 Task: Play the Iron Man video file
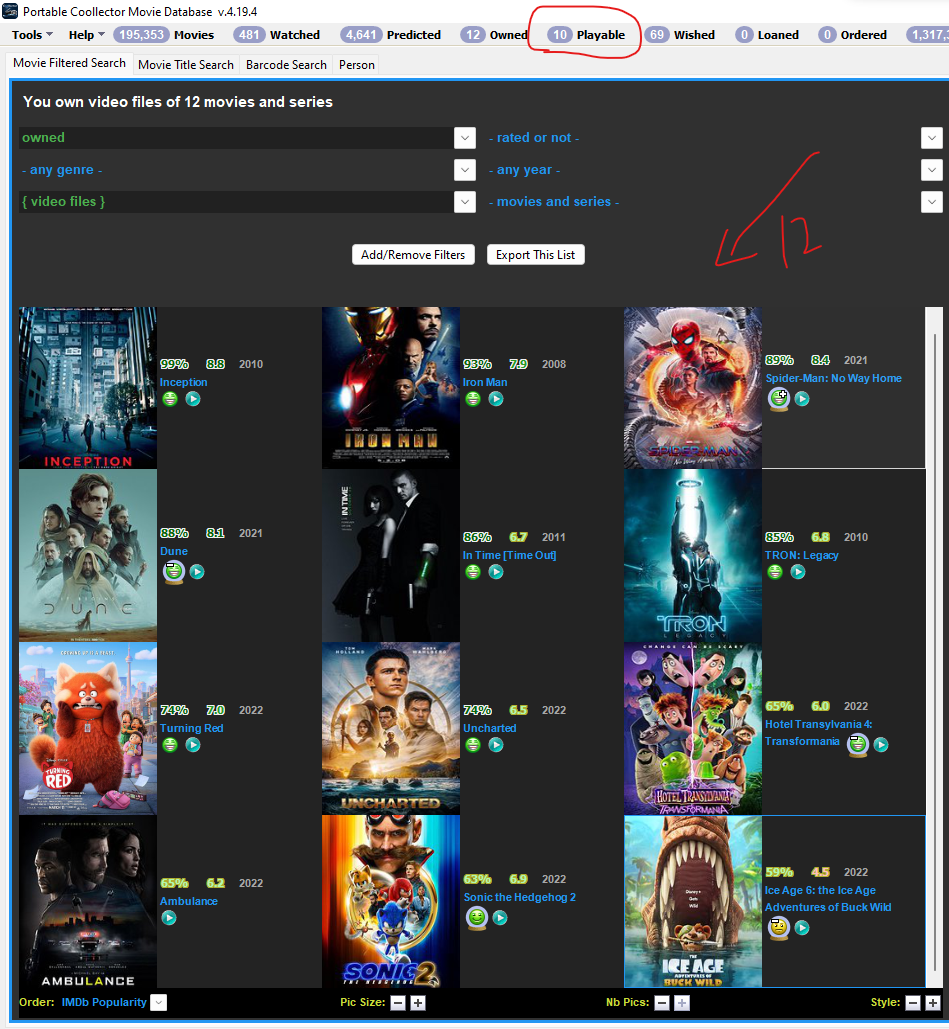496,399
